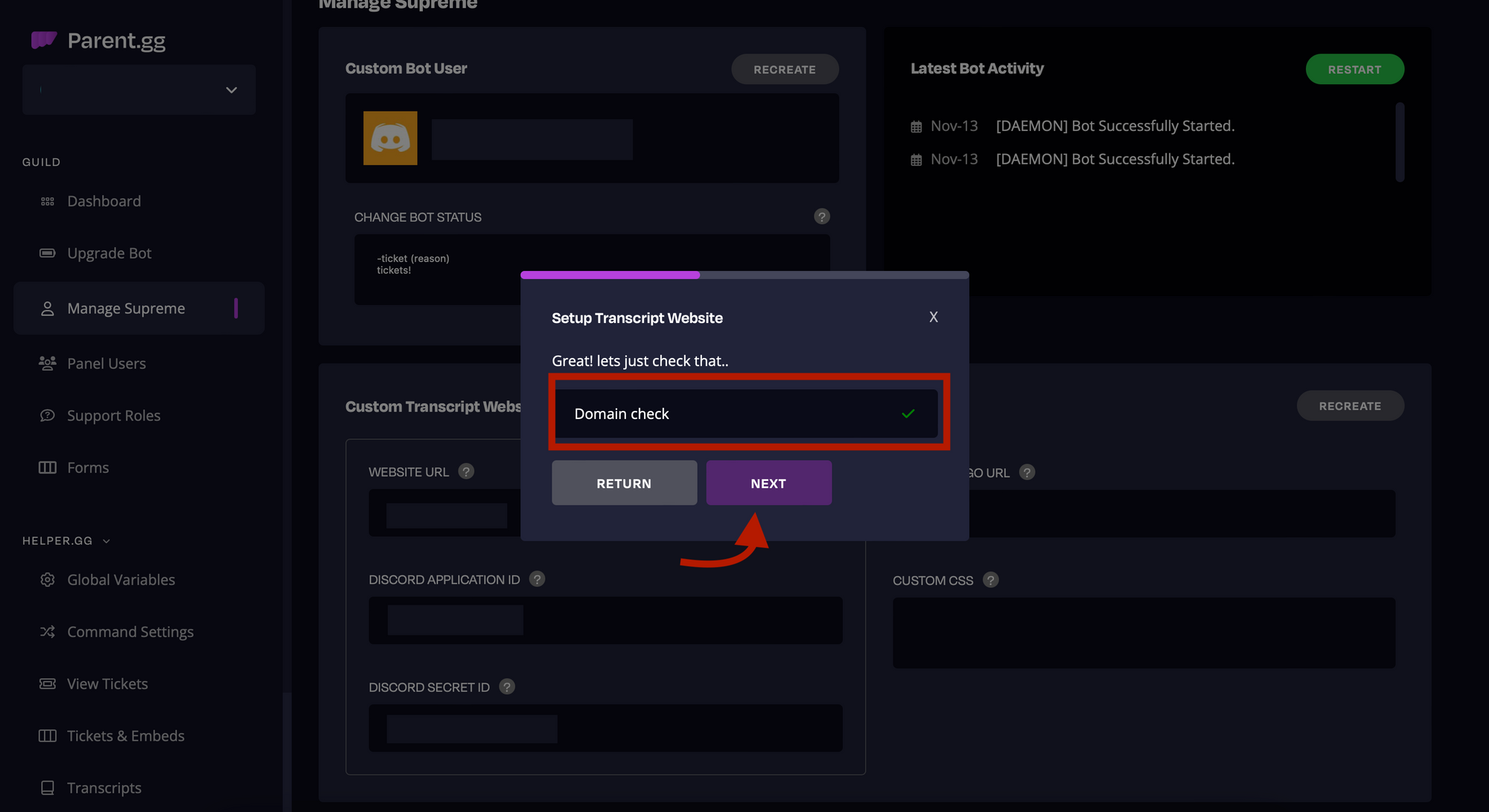This screenshot has height=812, width=1489.
Task: Click the first DAEMON Bot Successfully Started entry
Action: [x=1115, y=126]
